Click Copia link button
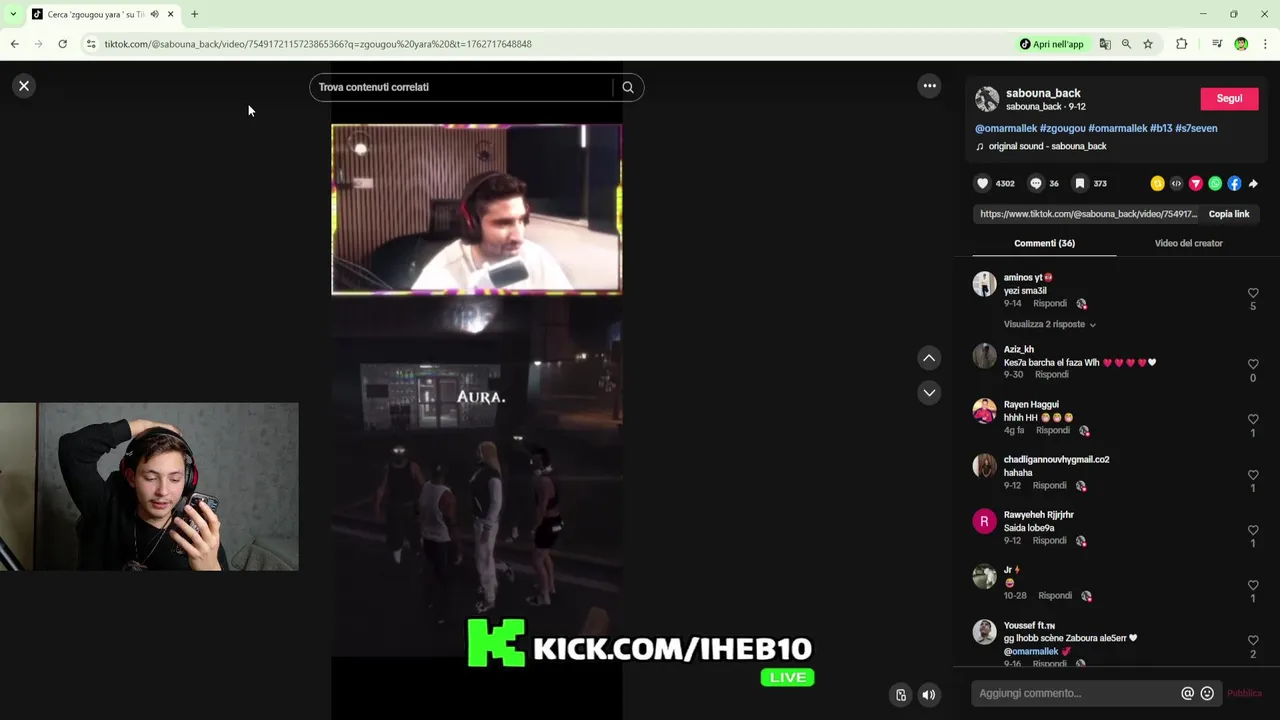The height and width of the screenshot is (720, 1280). pyautogui.click(x=1229, y=214)
